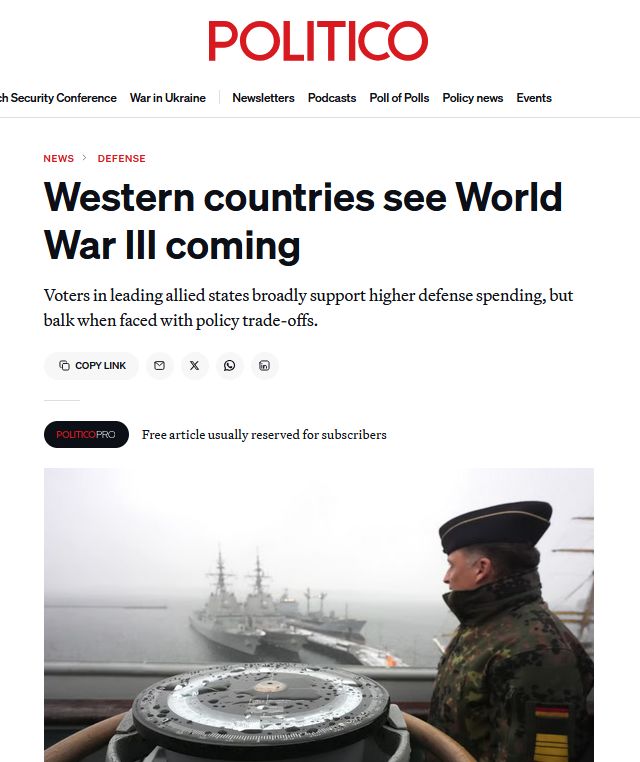Click the POLITICO logo at top
Screen dimensions: 640x762
coord(318,41)
